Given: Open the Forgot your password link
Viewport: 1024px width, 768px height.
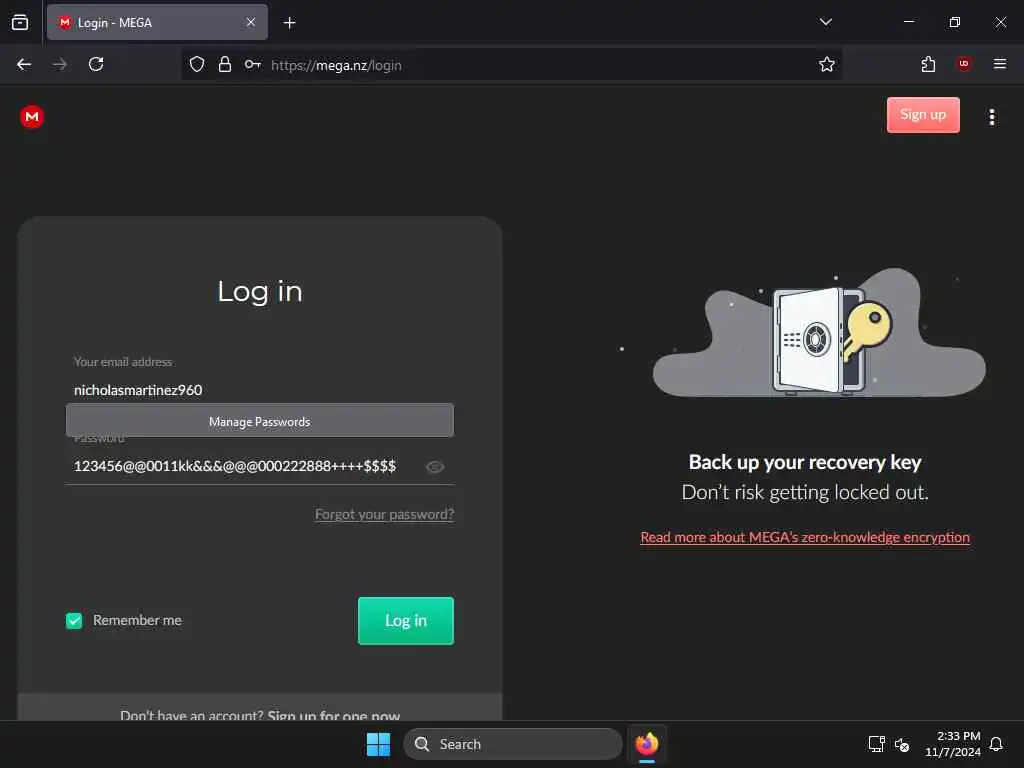Looking at the screenshot, I should [x=384, y=515].
